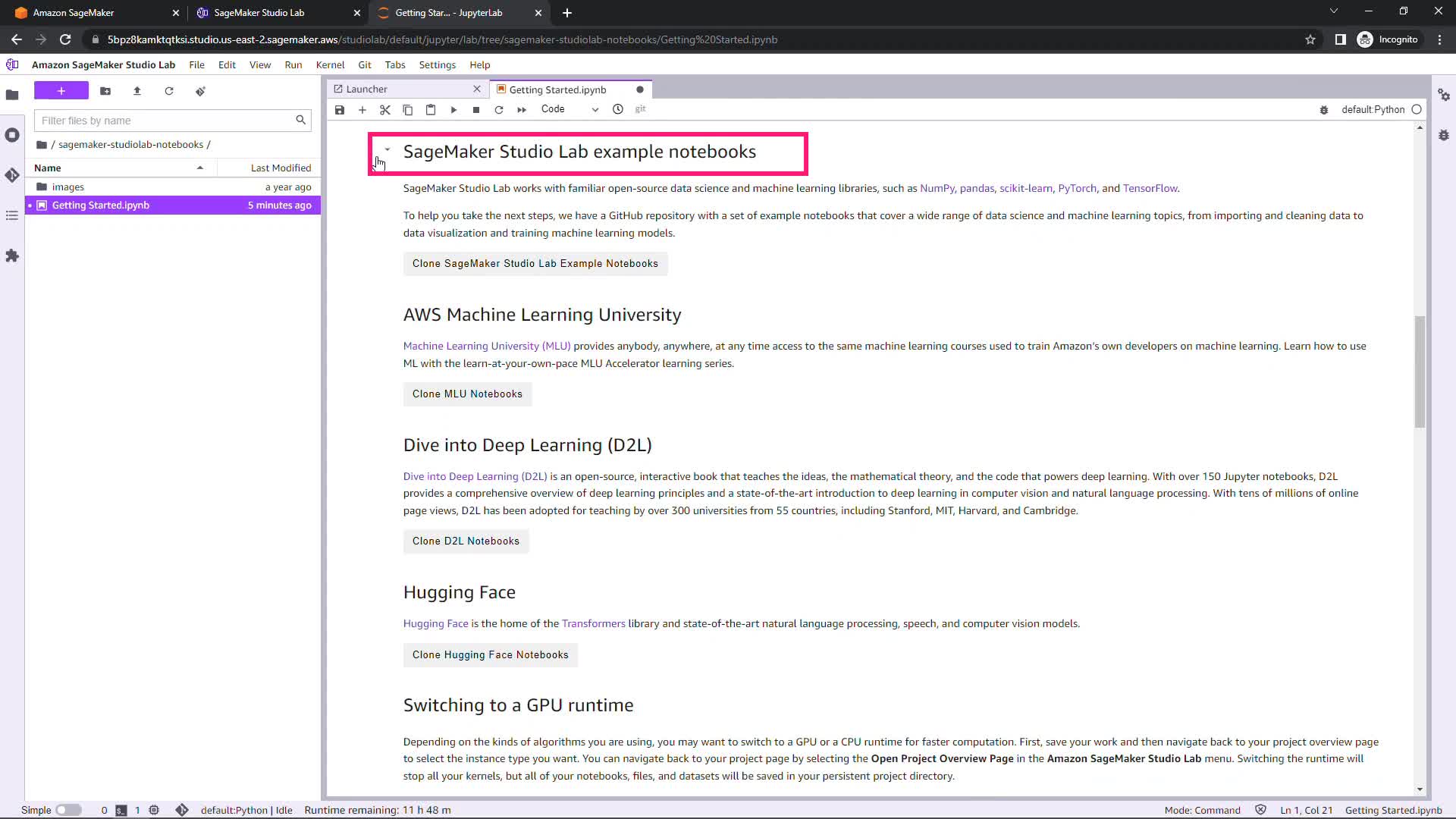Open the images folder in the file browser
The image size is (1456, 819).
(x=68, y=187)
